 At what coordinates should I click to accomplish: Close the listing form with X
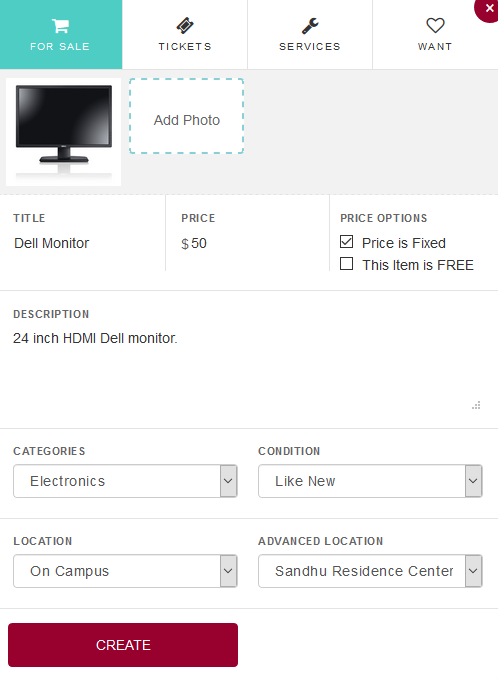(x=489, y=8)
